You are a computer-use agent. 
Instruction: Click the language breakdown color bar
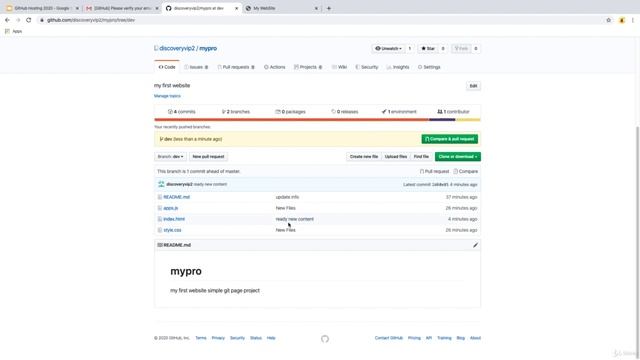coord(317,120)
